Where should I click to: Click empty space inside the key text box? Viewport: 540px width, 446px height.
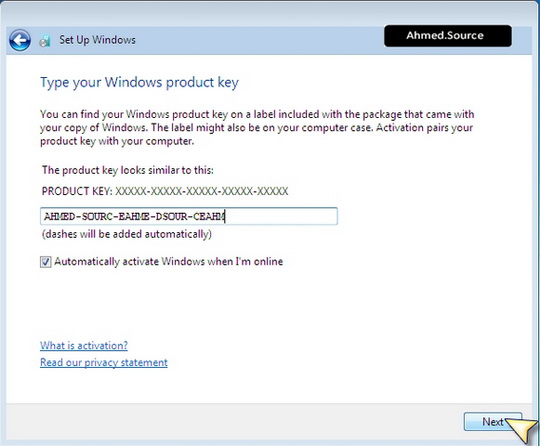pos(281,216)
